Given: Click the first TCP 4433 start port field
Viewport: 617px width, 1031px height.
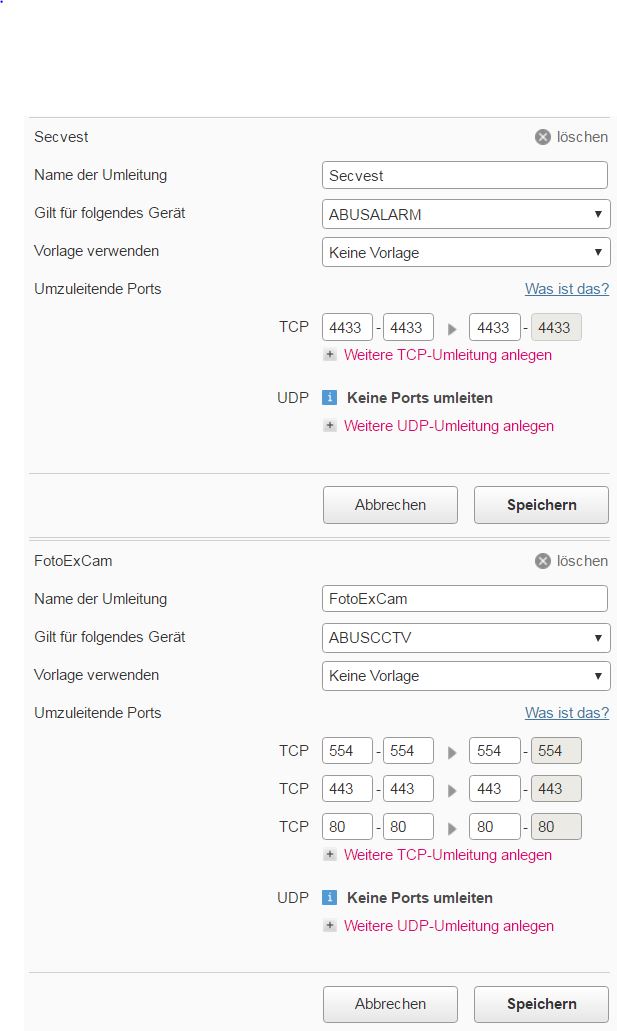Looking at the screenshot, I should (347, 328).
